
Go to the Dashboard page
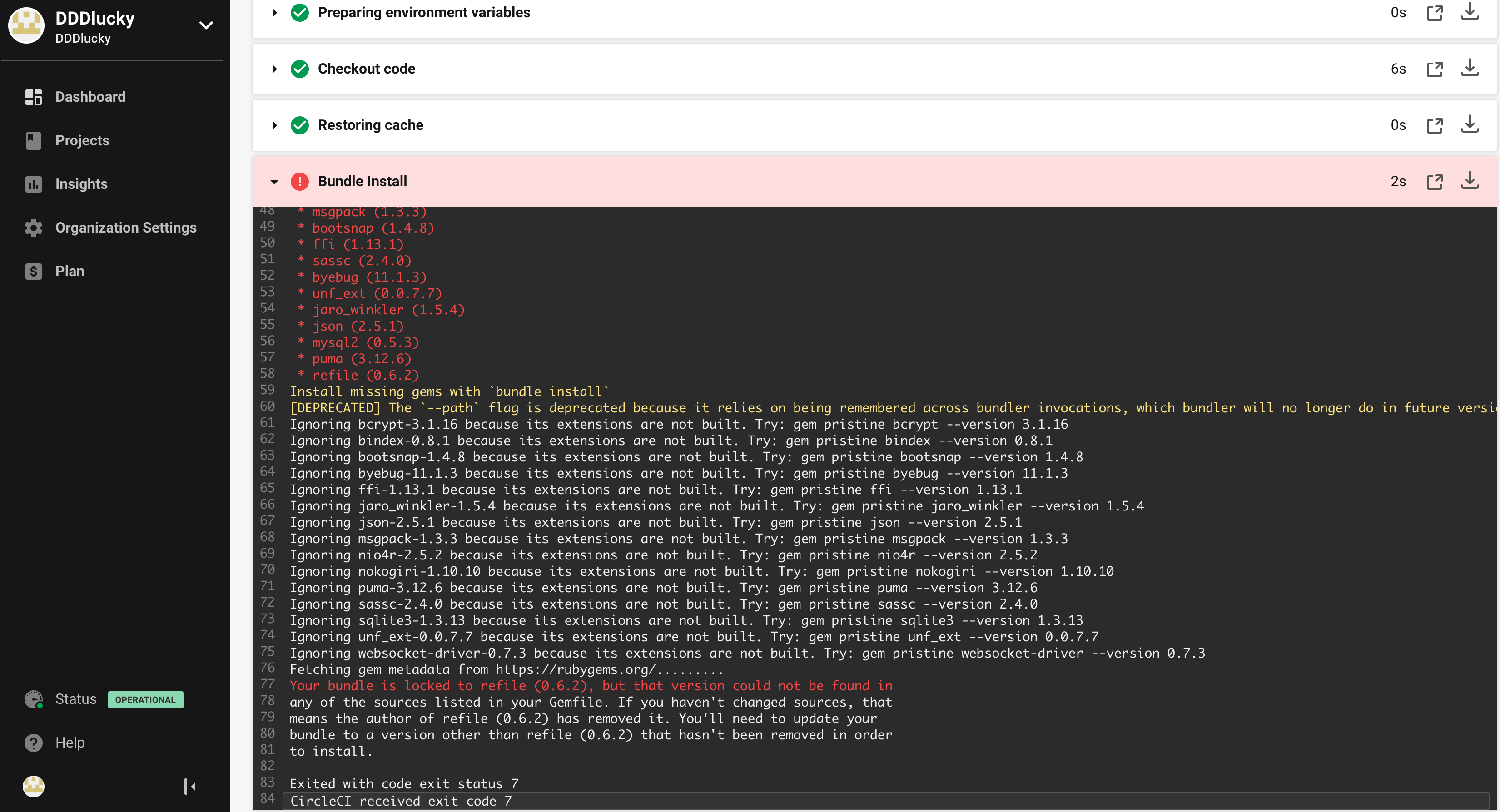(x=90, y=97)
